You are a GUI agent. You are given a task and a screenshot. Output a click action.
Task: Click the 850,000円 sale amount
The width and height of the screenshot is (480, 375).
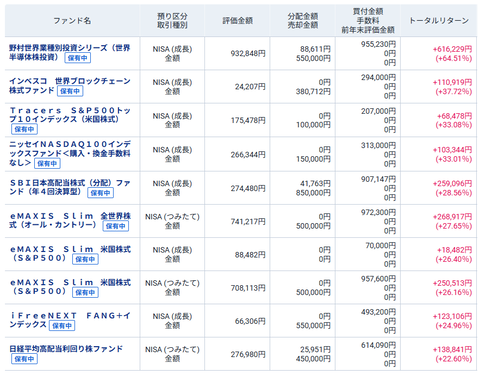pos(313,193)
